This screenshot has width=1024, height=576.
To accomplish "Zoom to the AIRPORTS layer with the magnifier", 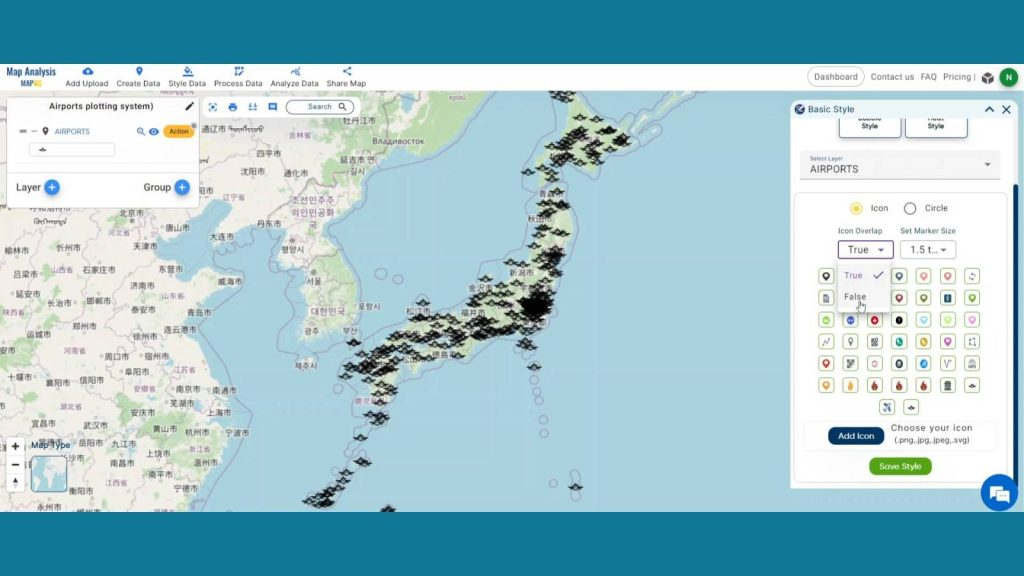I will pos(140,131).
